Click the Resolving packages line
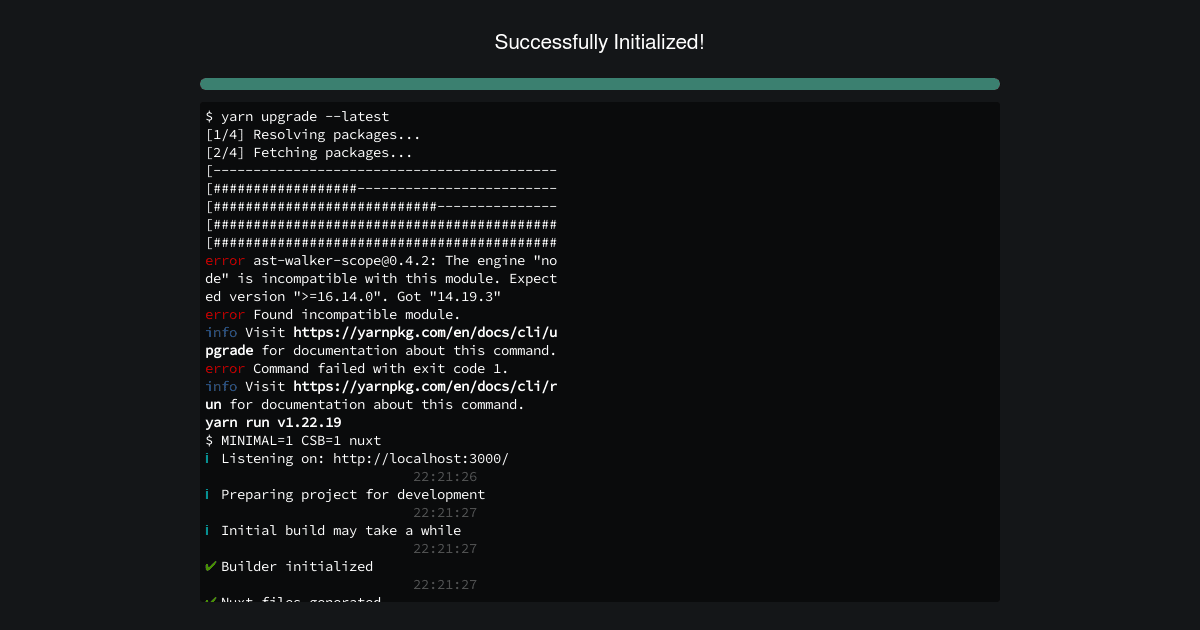The height and width of the screenshot is (630, 1200). point(313,134)
